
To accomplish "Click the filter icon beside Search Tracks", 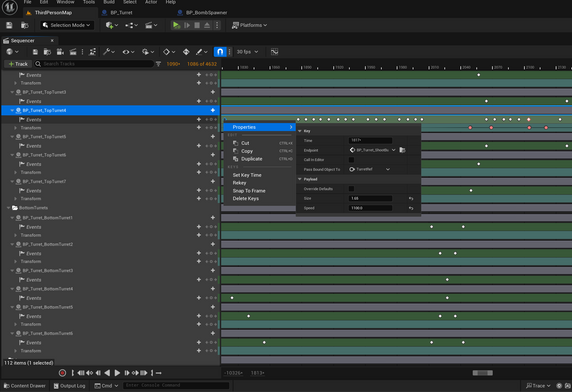I will [158, 64].
